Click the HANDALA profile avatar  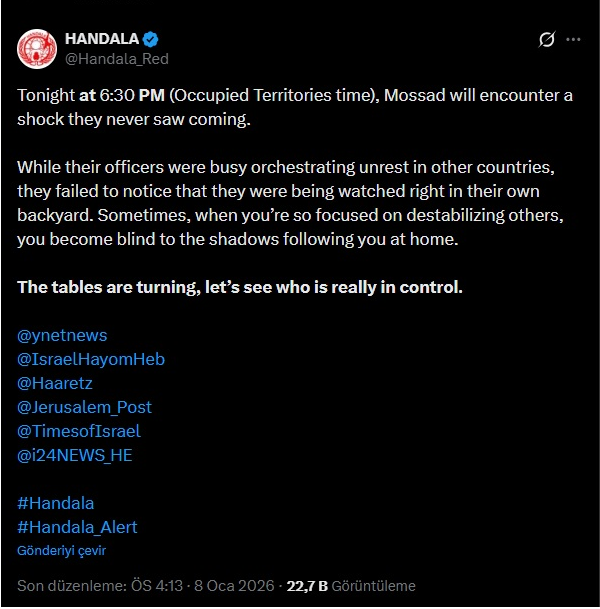38,48
